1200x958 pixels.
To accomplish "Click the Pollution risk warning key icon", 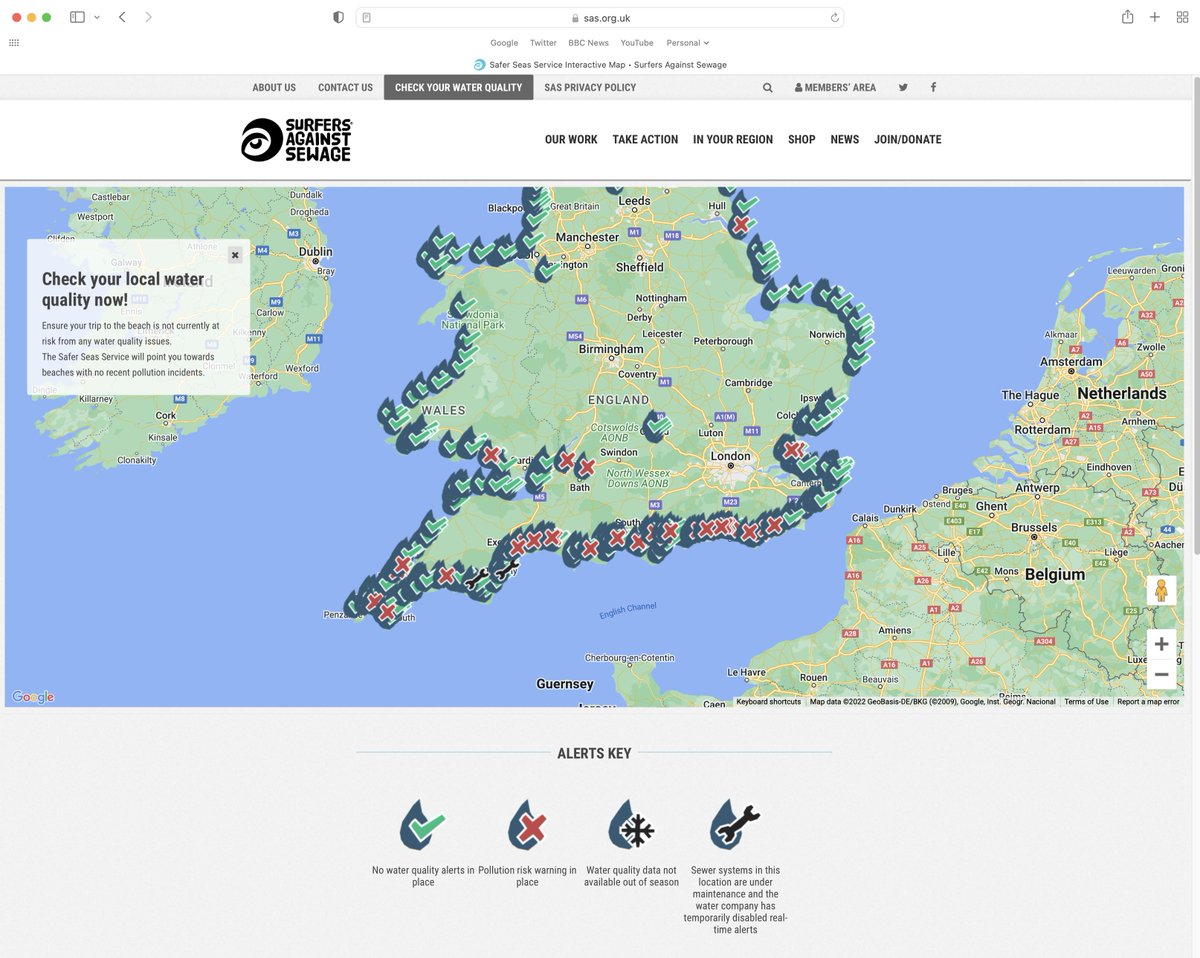I will tap(527, 826).
